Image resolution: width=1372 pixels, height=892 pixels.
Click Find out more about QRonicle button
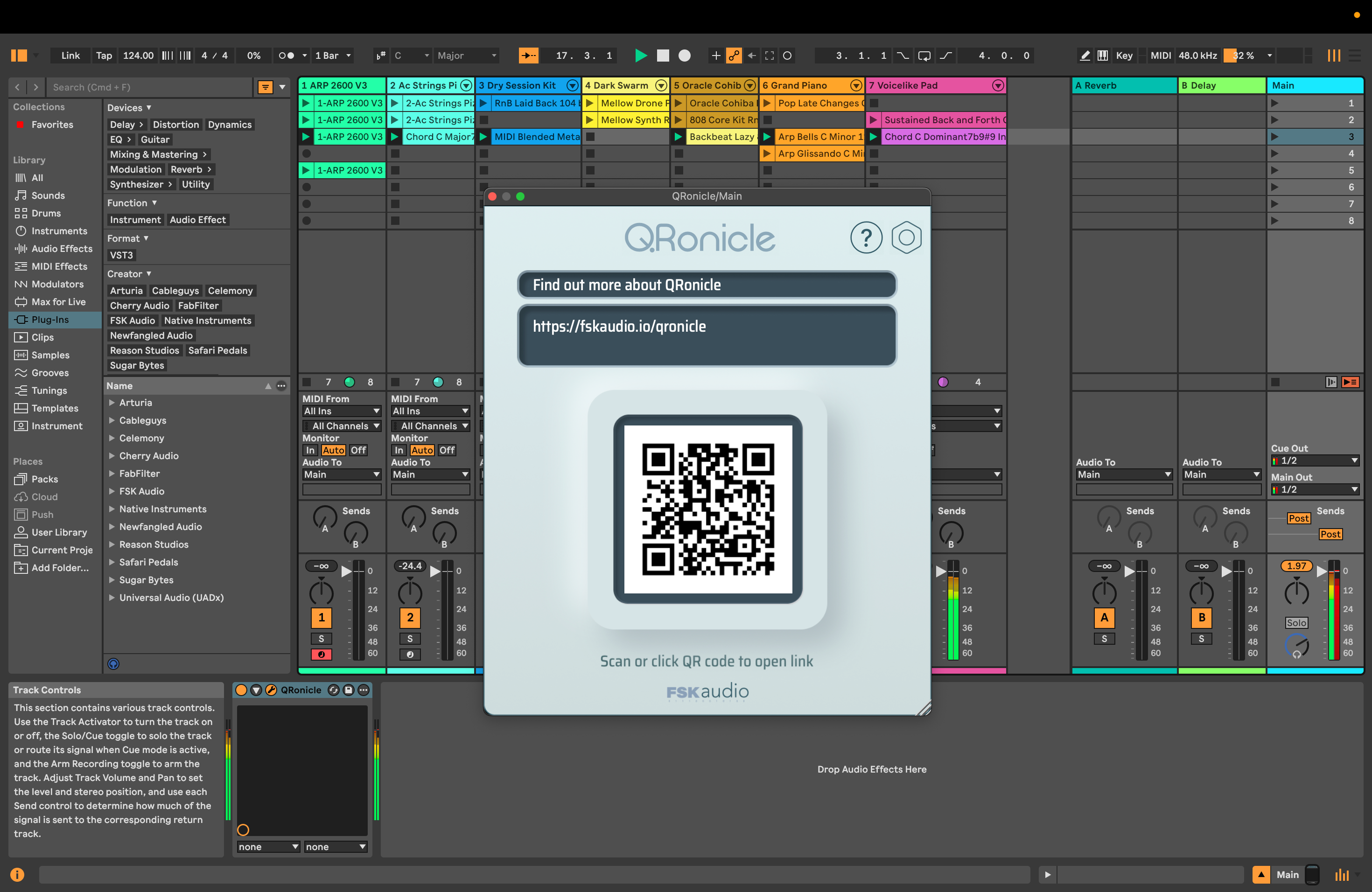pos(707,285)
